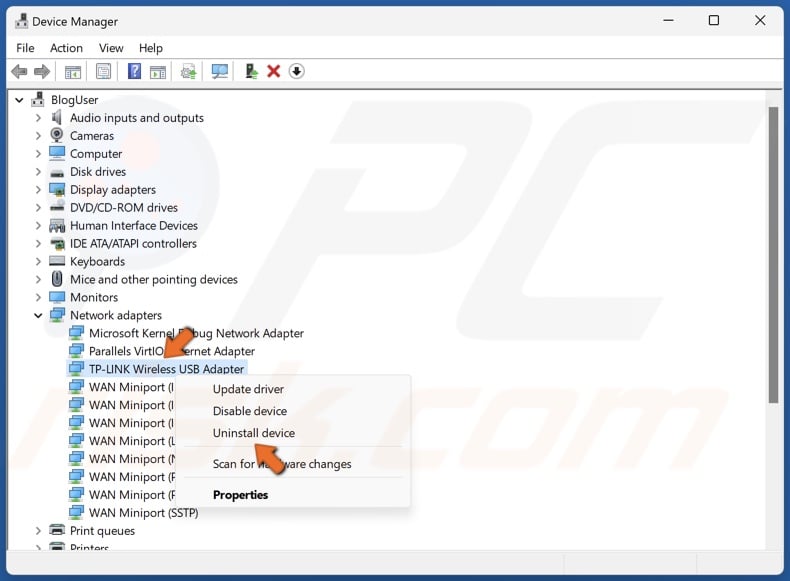
Task: Click the WAN Miniport (SSTP) adapter icon
Action: click(x=76, y=512)
